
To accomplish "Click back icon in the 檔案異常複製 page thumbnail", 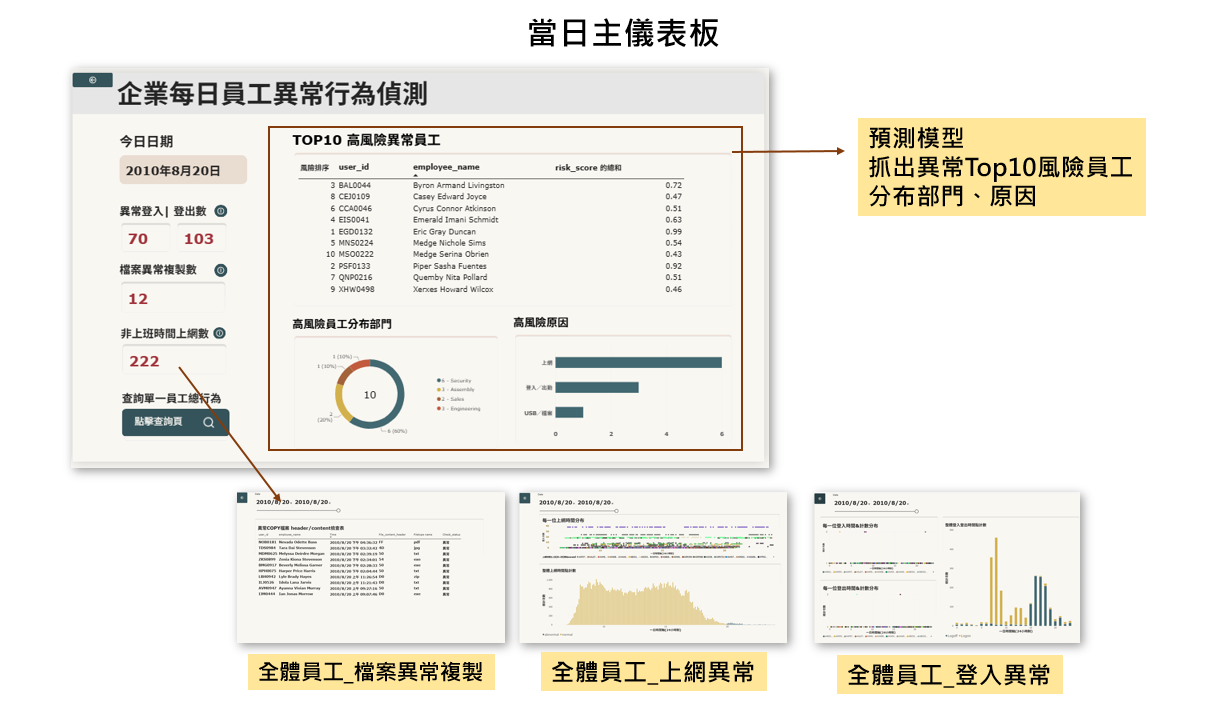I will point(242,497).
